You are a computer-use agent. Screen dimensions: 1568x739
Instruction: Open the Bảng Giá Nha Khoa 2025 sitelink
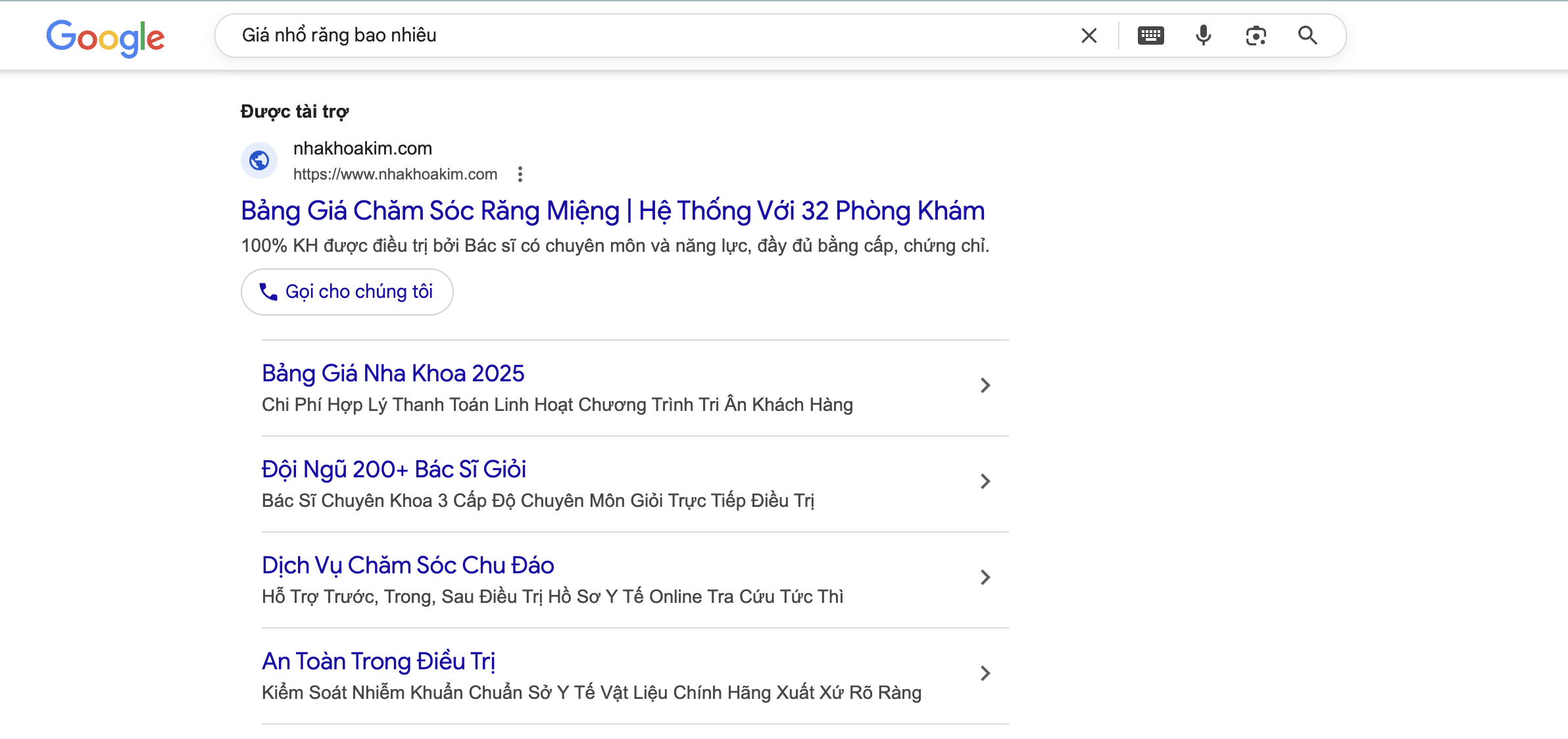[393, 373]
